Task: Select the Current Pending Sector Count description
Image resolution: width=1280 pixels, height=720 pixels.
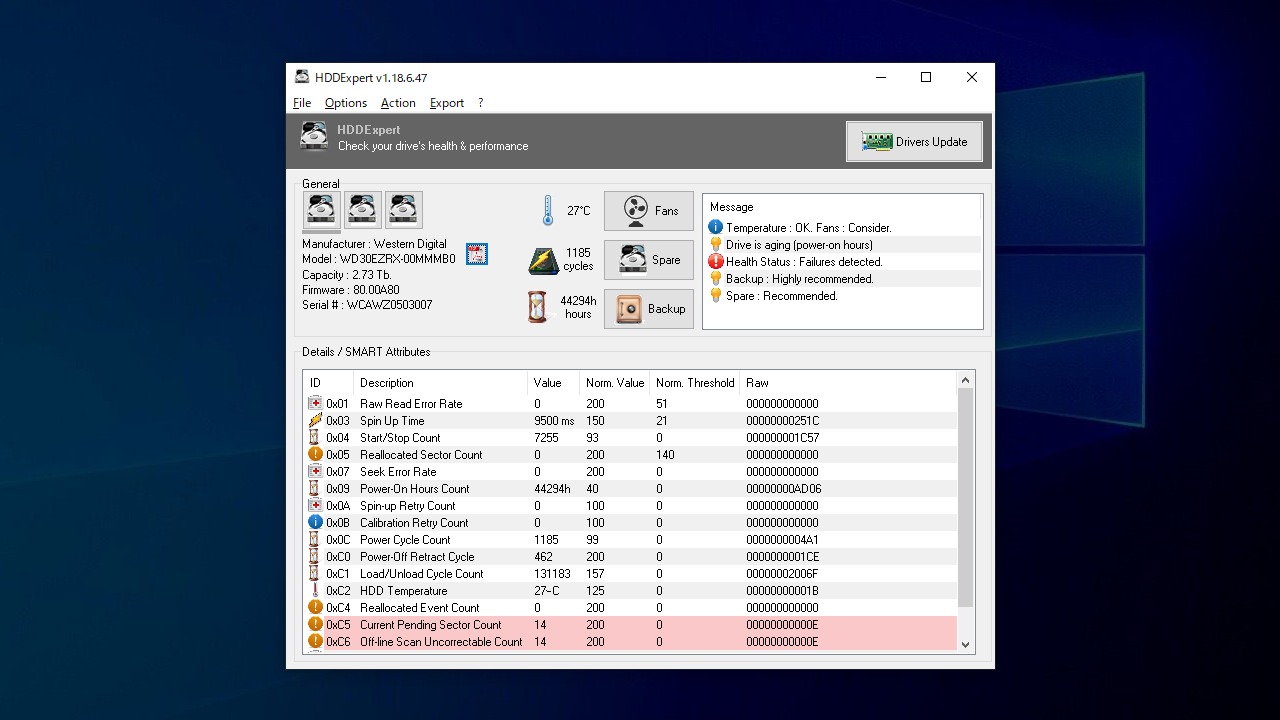Action: (430, 625)
